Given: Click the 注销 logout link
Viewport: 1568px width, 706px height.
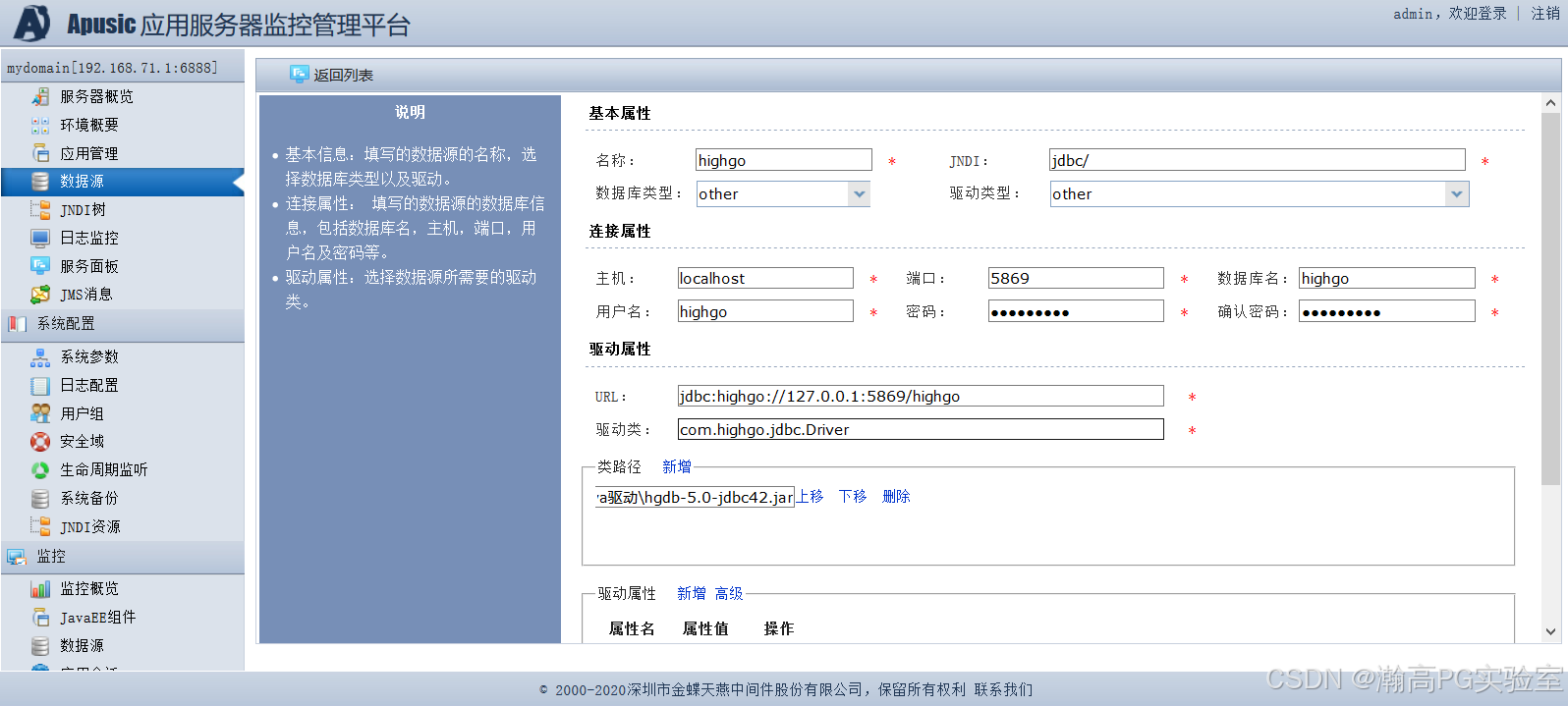Looking at the screenshot, I should (1545, 13).
